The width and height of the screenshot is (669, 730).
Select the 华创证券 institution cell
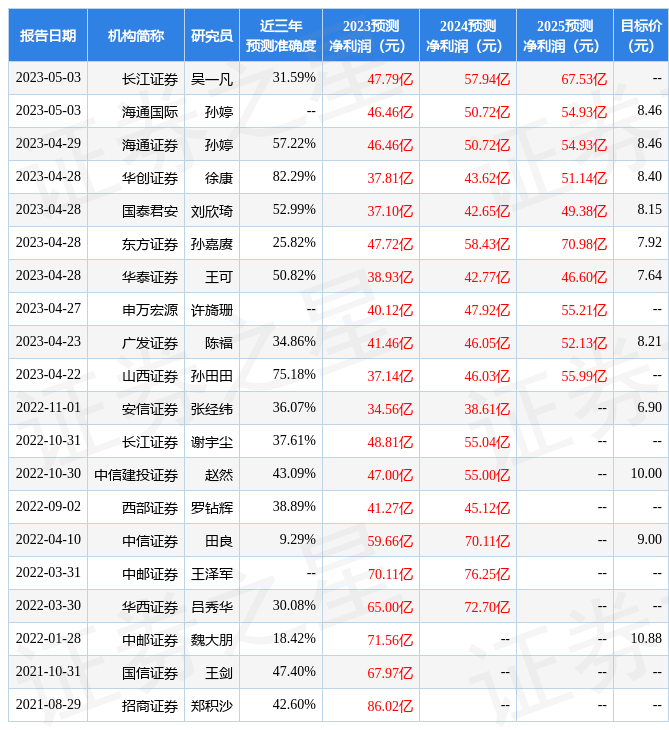[x=150, y=177]
